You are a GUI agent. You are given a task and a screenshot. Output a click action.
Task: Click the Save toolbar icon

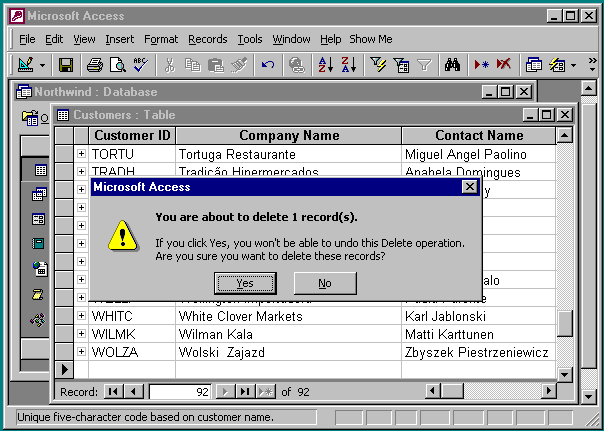[66, 65]
